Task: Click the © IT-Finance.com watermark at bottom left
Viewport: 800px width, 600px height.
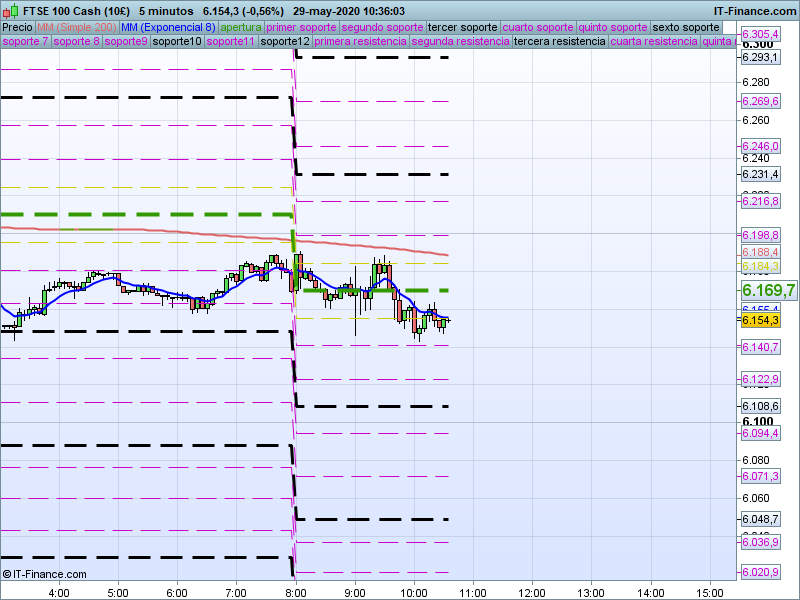Action: [x=45, y=574]
